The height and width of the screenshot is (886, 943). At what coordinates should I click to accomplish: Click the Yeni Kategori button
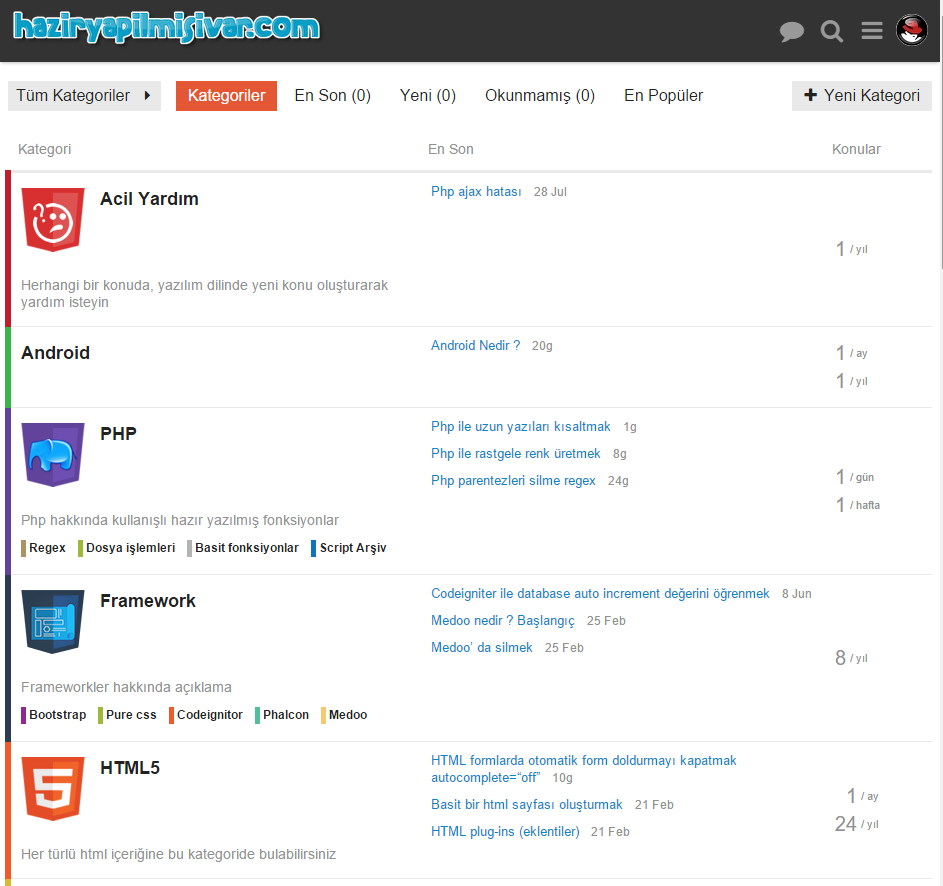(x=861, y=96)
